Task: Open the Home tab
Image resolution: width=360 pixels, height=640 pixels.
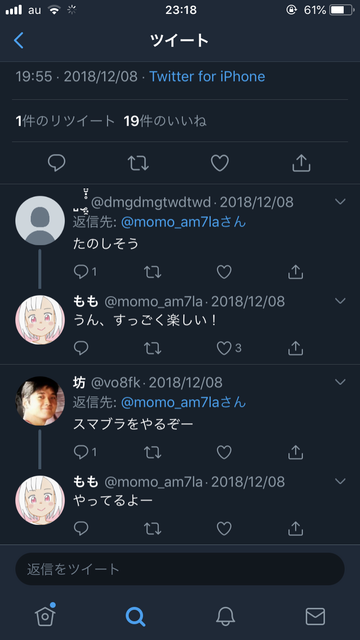Action: [x=45, y=615]
